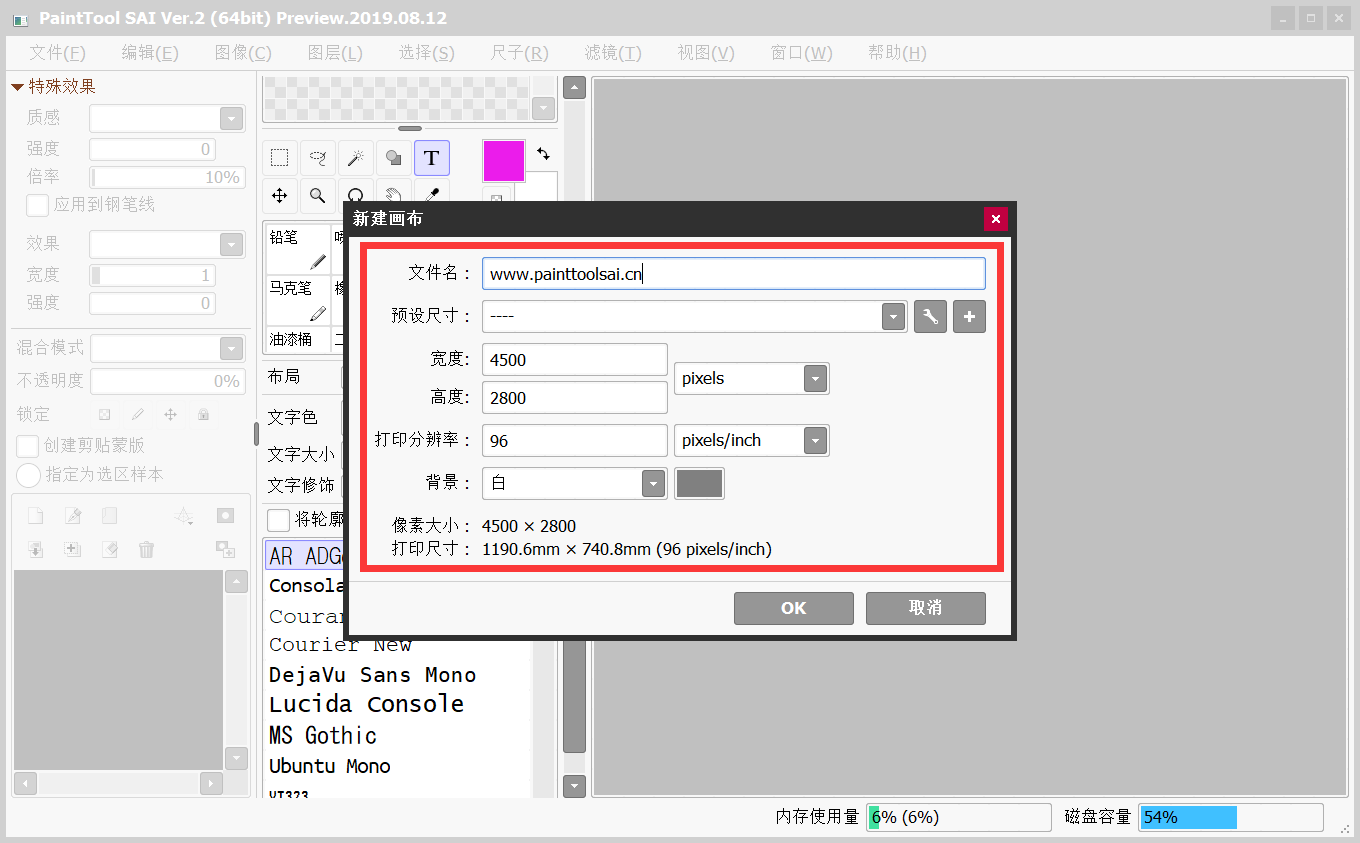1360x843 pixels.
Task: Click the 高度 height field showing 2800
Action: click(575, 398)
